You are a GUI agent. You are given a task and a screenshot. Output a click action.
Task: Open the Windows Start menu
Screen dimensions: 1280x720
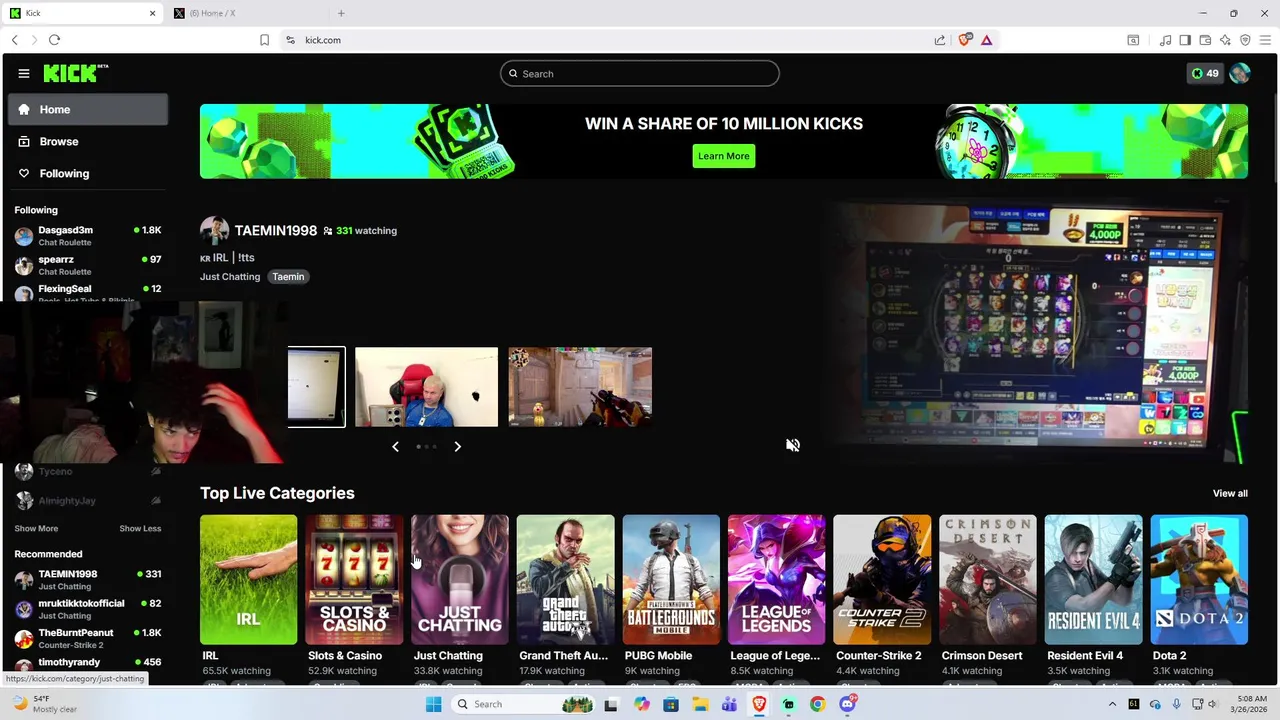pyautogui.click(x=433, y=704)
